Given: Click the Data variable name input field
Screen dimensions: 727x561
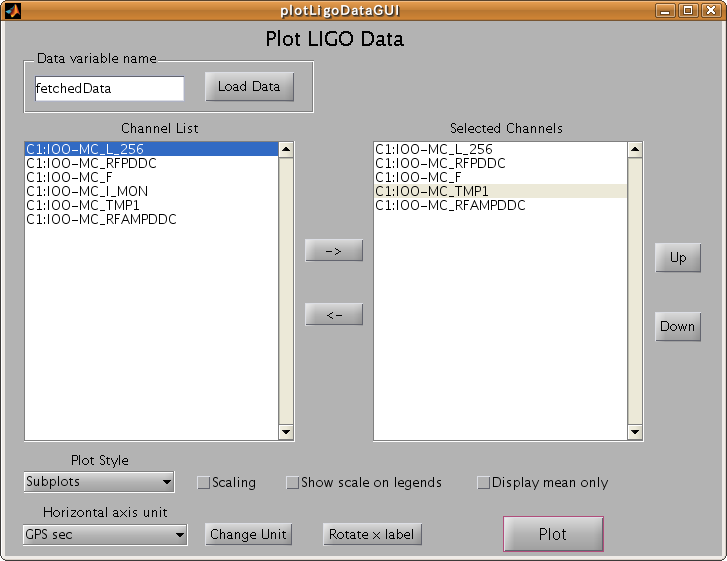Looking at the screenshot, I should point(109,88).
